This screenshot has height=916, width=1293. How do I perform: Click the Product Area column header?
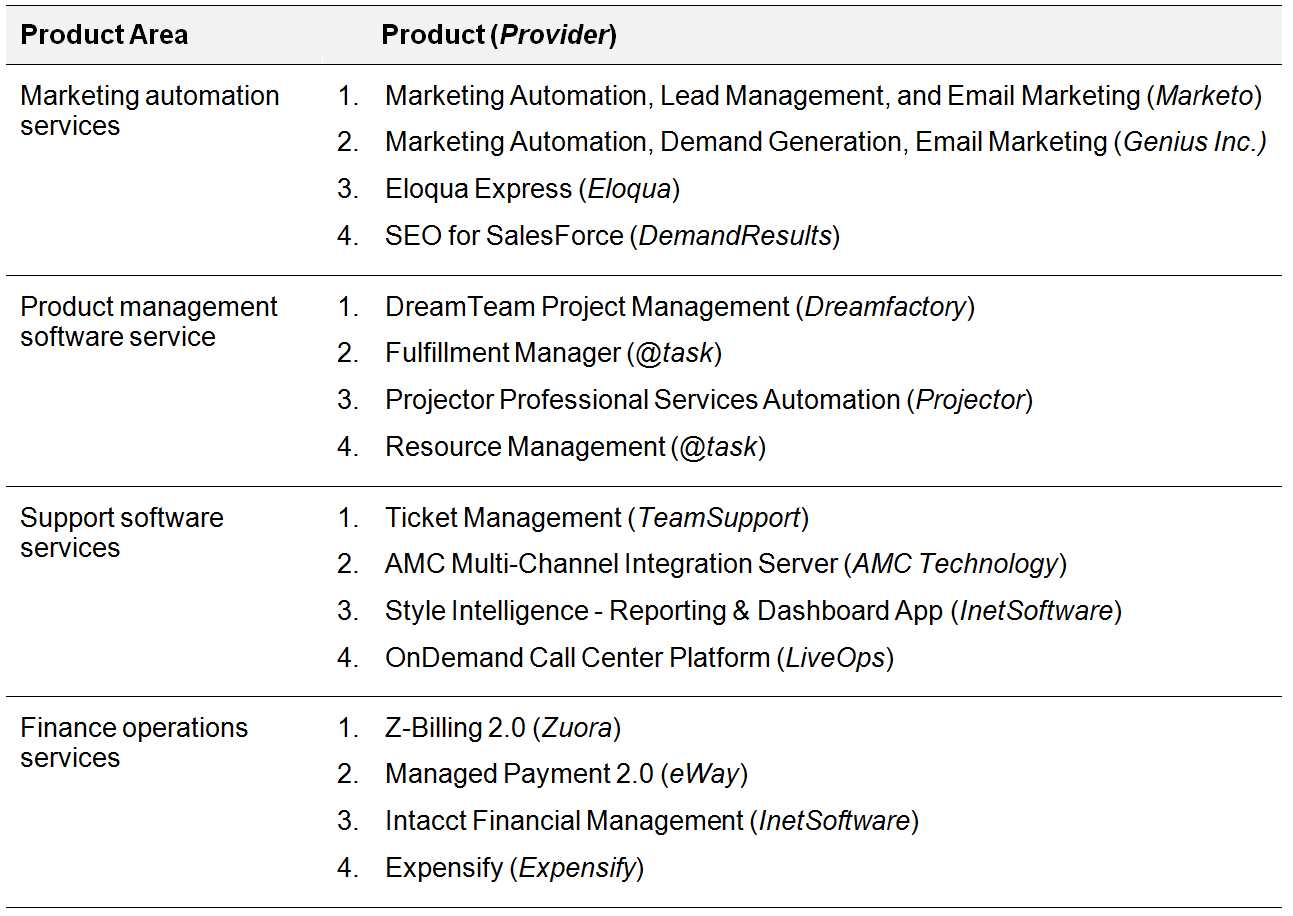(x=104, y=35)
